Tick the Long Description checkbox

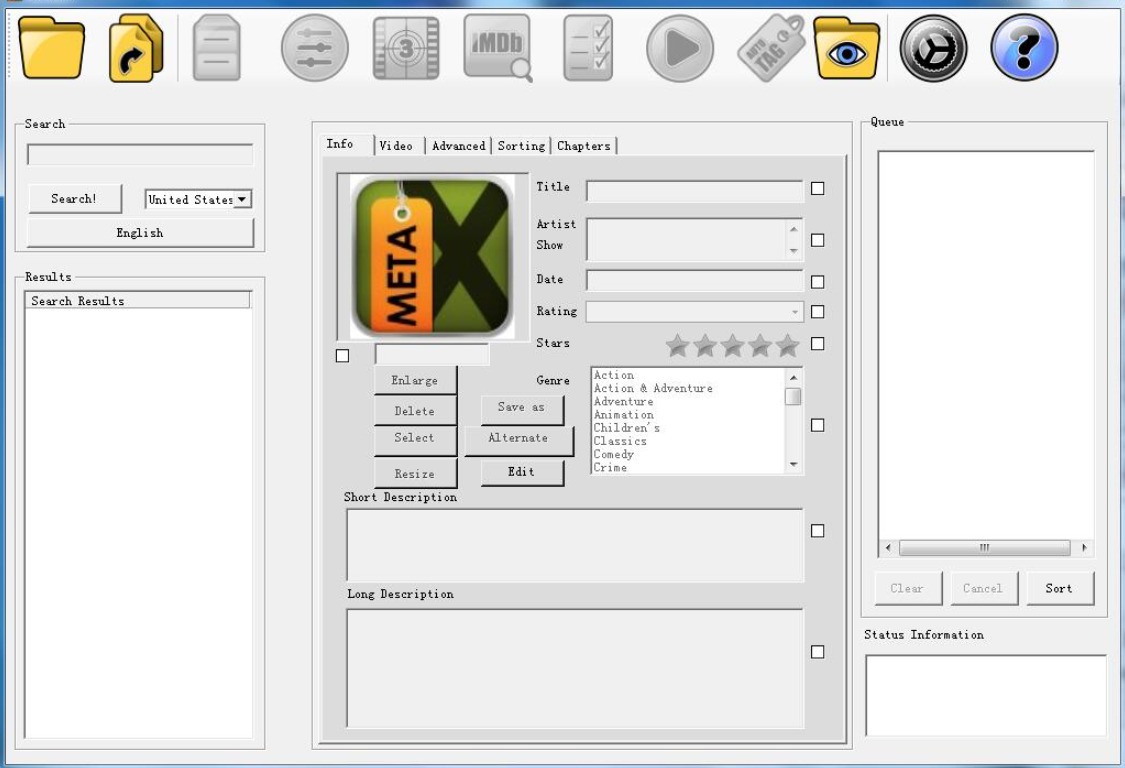click(817, 652)
